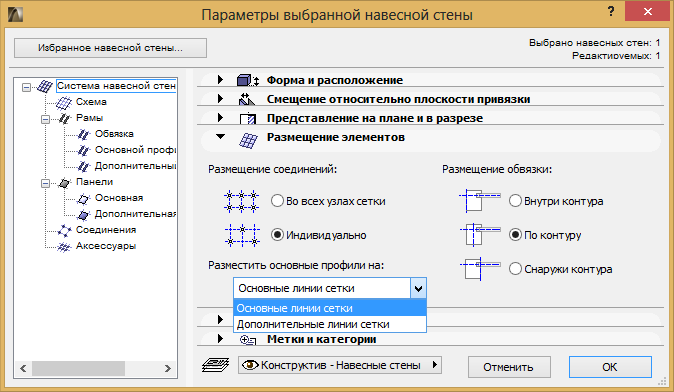Image resolution: width=674 pixels, height=392 pixels.
Task: Click the individual junction placement diagram
Action: pos(242,235)
